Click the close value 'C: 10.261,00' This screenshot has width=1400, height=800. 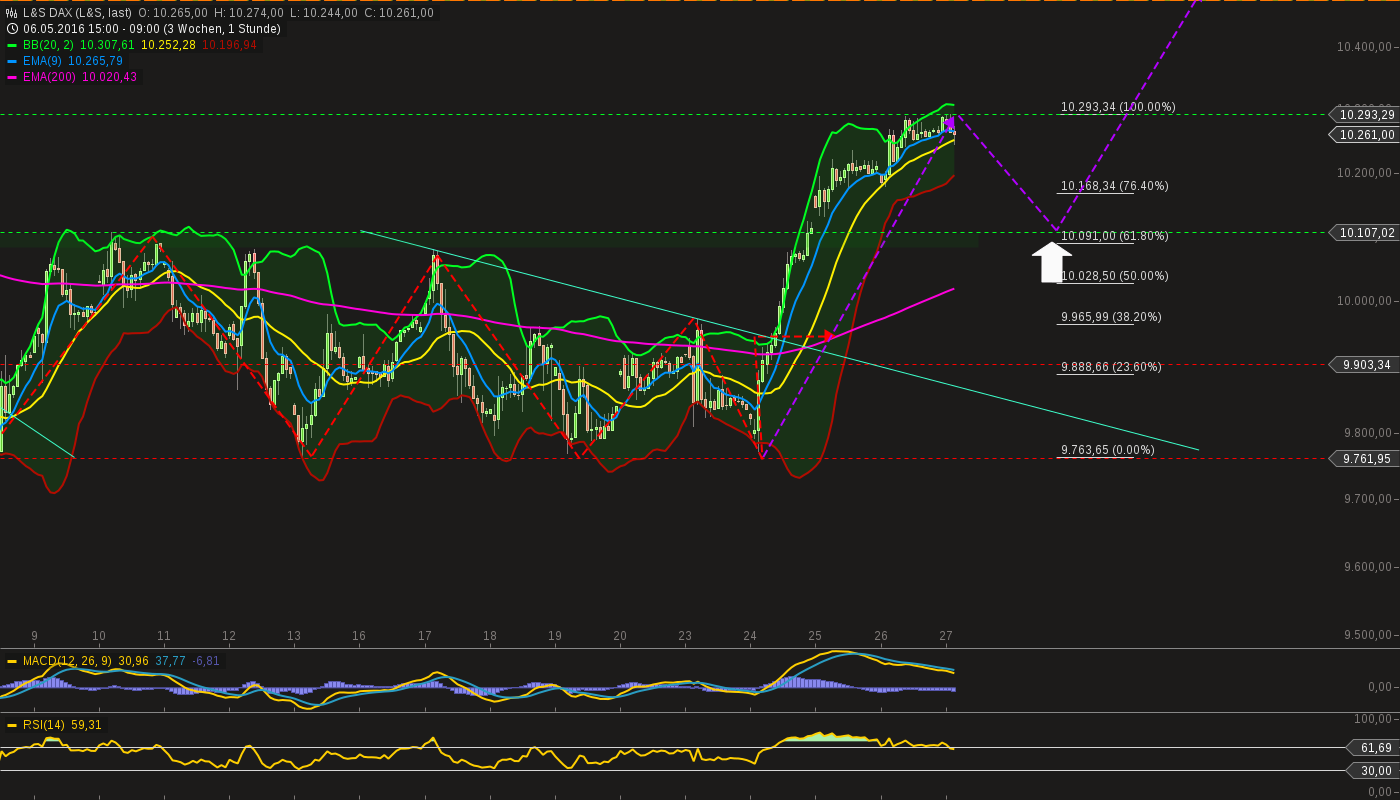click(x=399, y=13)
